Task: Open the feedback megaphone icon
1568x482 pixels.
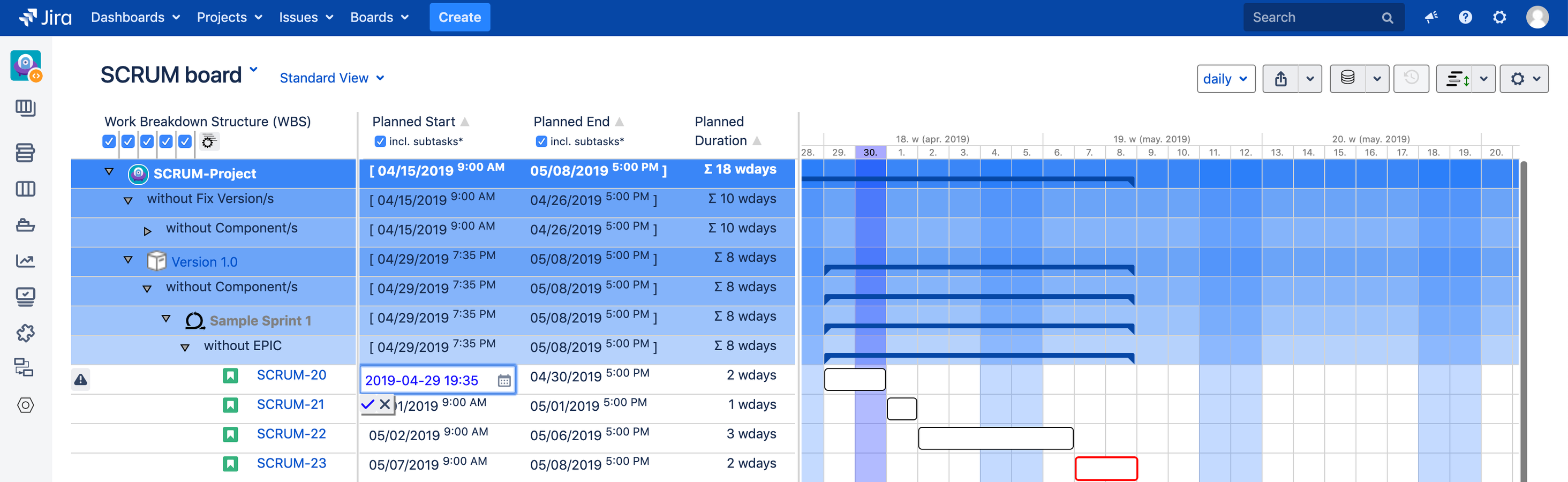Action: [x=1431, y=17]
